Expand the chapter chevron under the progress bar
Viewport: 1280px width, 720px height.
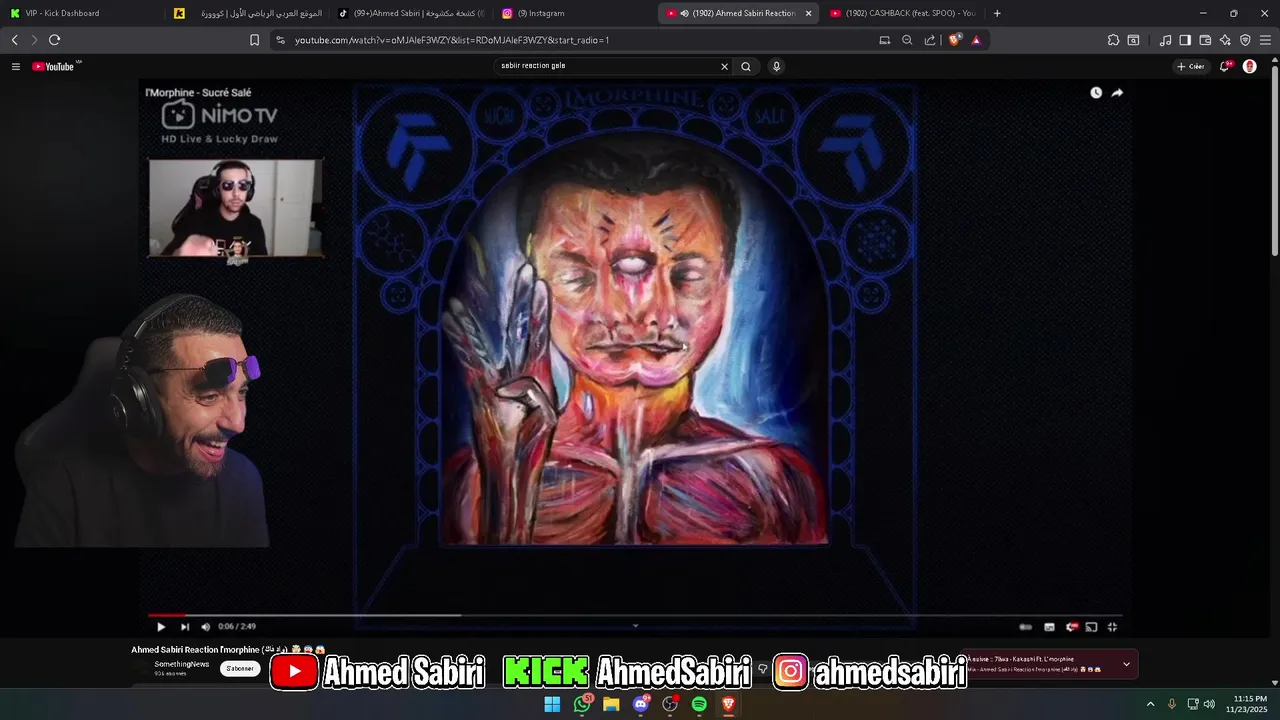[635, 626]
